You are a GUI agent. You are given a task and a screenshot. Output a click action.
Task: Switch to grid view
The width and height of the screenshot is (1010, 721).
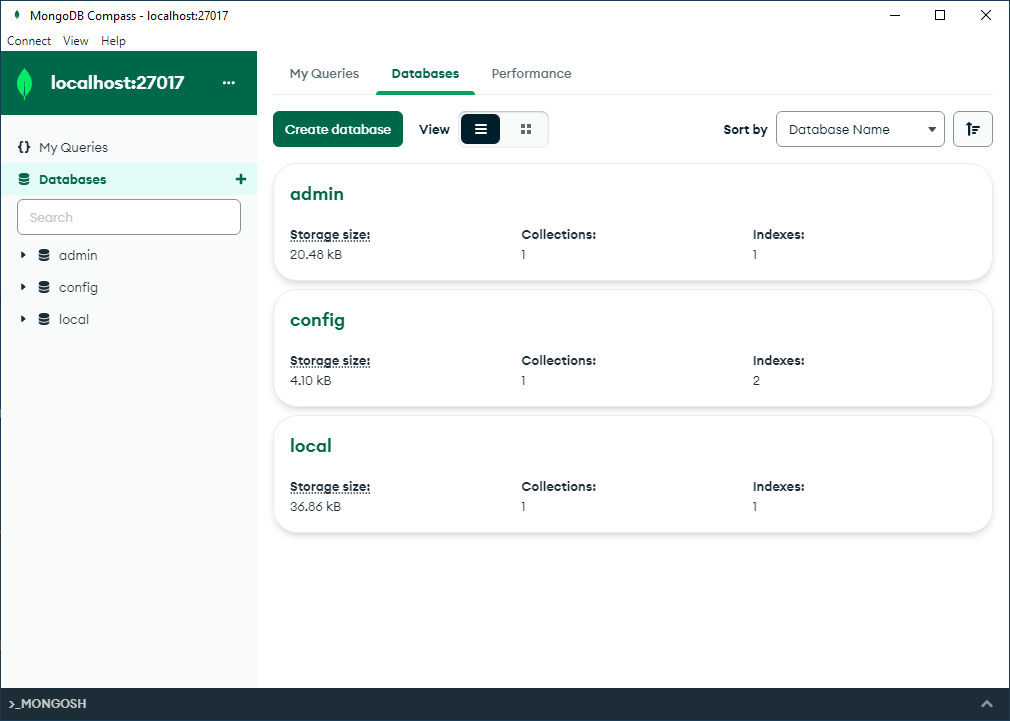click(x=526, y=129)
